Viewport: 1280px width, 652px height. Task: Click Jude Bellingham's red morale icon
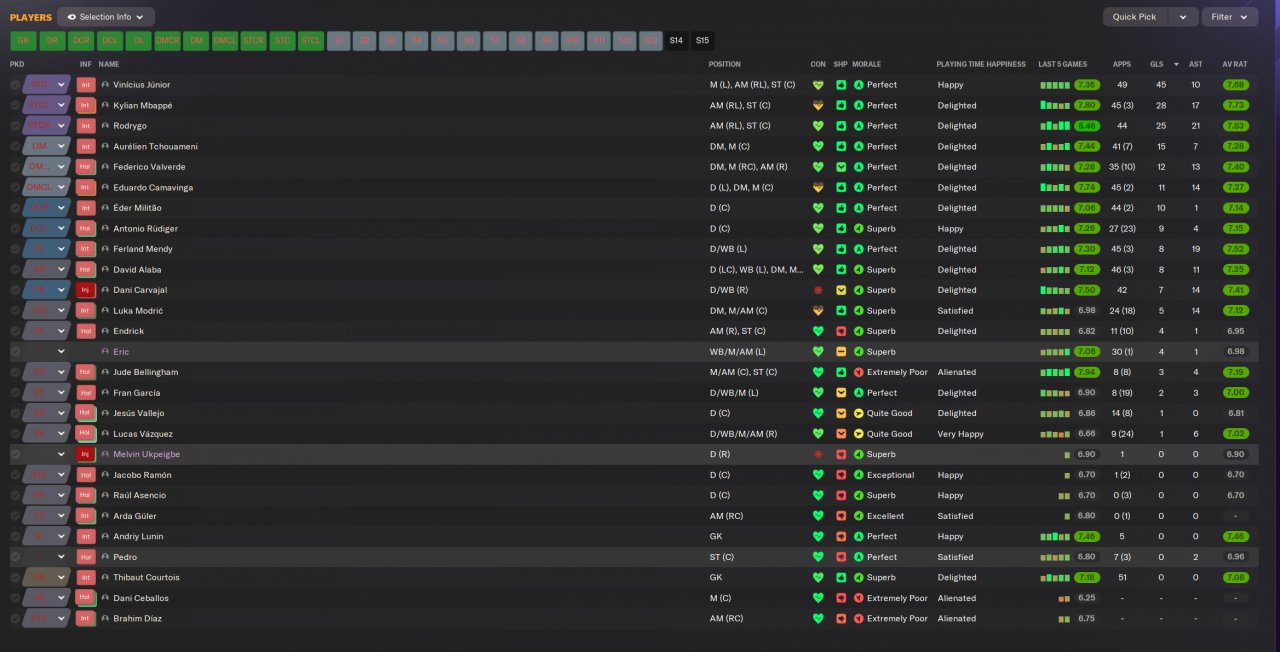click(x=859, y=372)
